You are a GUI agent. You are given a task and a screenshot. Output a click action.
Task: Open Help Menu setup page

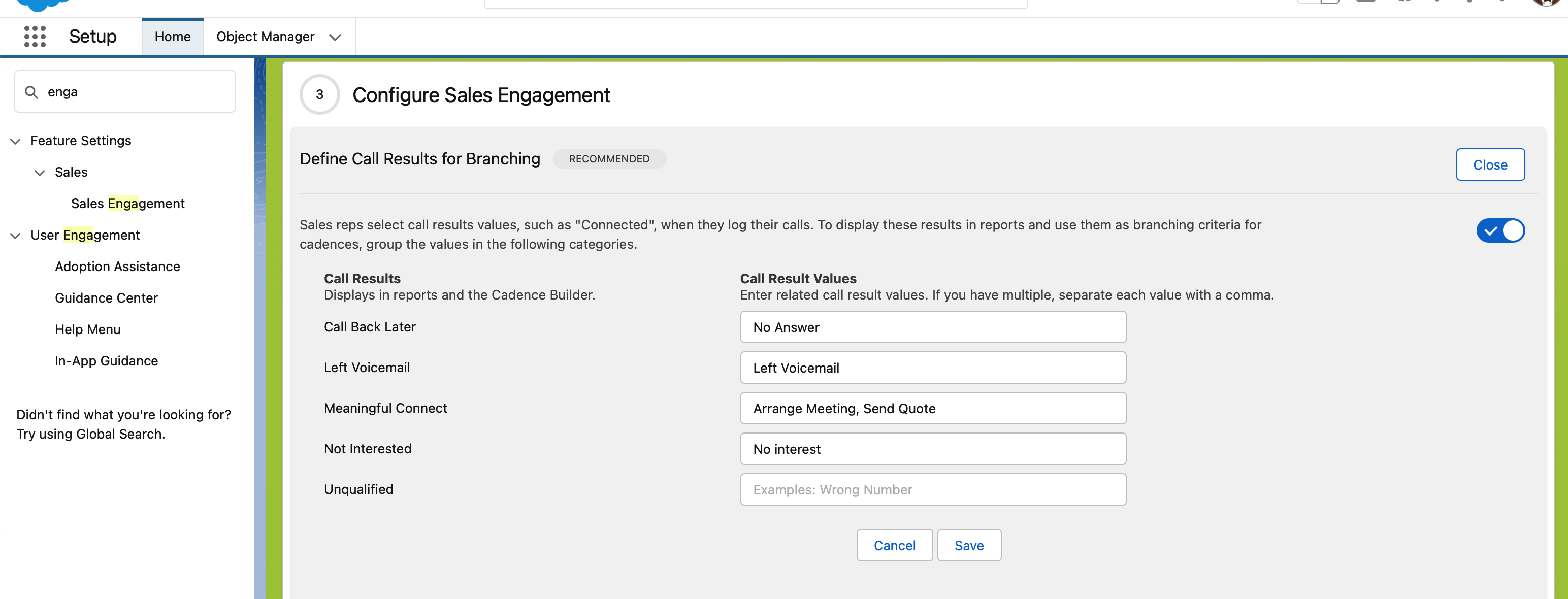[88, 329]
